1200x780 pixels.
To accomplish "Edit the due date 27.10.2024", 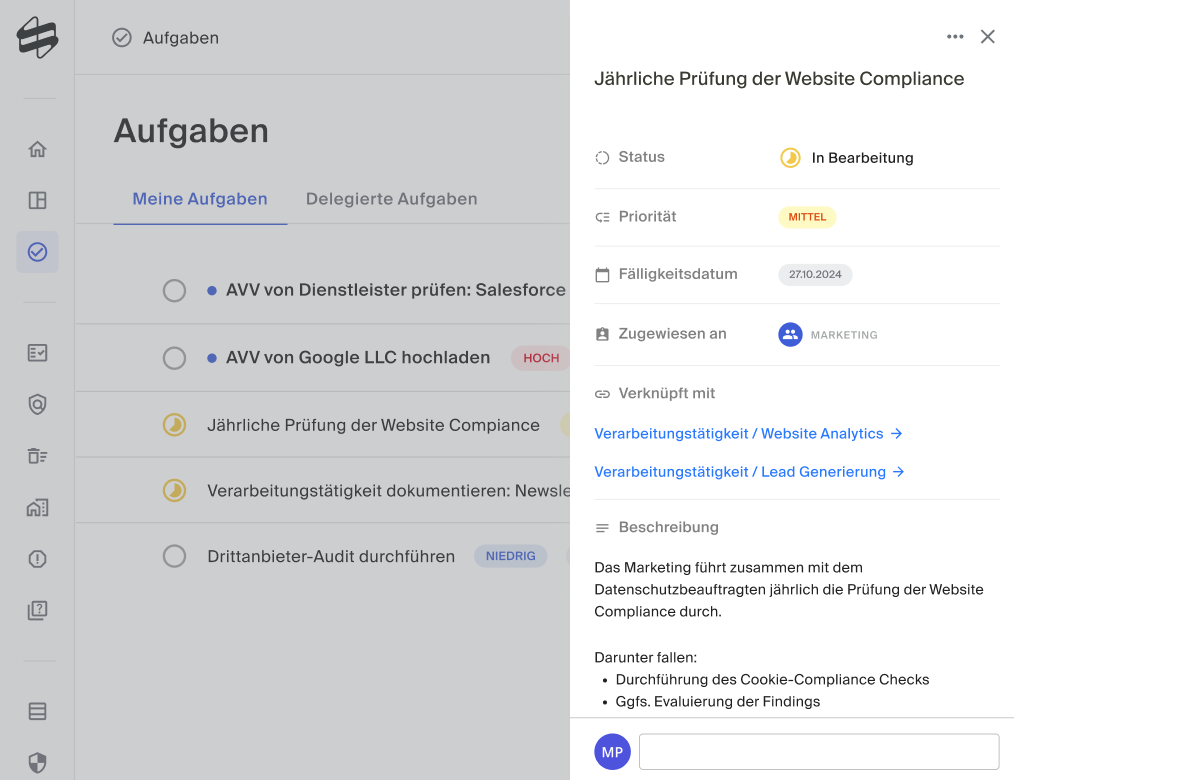I will pyautogui.click(x=815, y=275).
